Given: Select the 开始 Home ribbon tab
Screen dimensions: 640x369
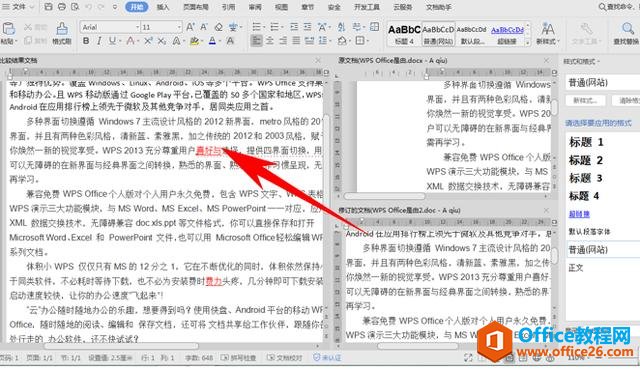Looking at the screenshot, I should tap(136, 7).
